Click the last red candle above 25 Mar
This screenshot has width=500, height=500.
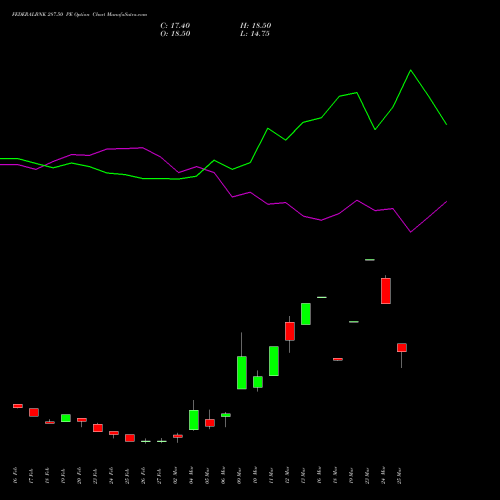pos(402,347)
